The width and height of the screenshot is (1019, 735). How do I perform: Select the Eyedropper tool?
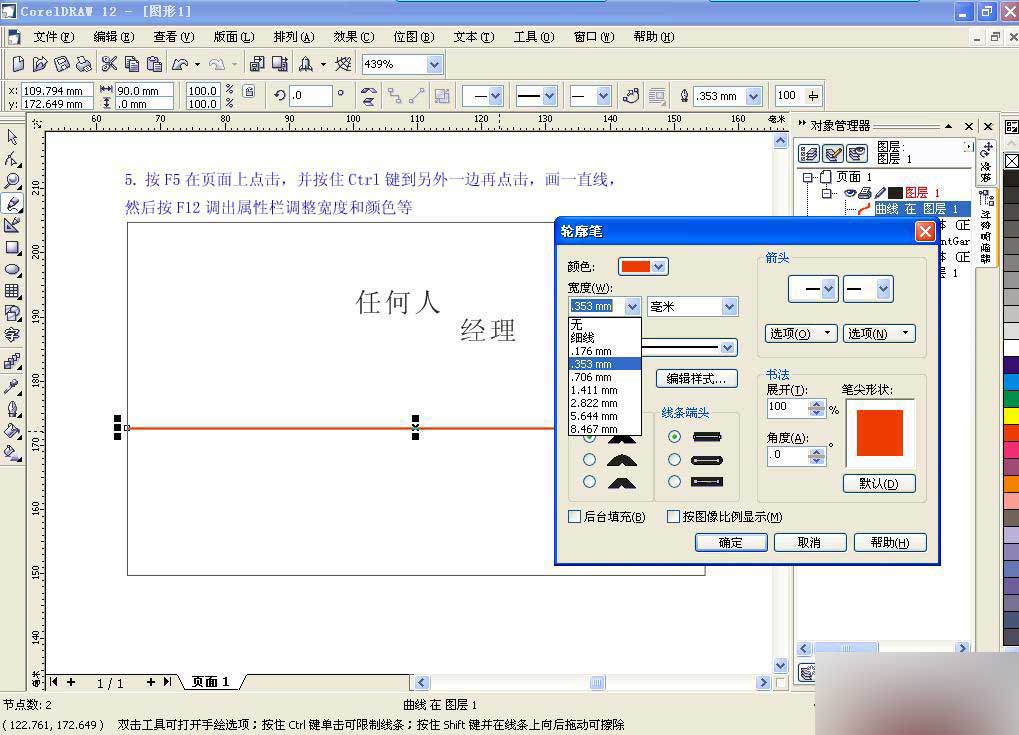12,386
